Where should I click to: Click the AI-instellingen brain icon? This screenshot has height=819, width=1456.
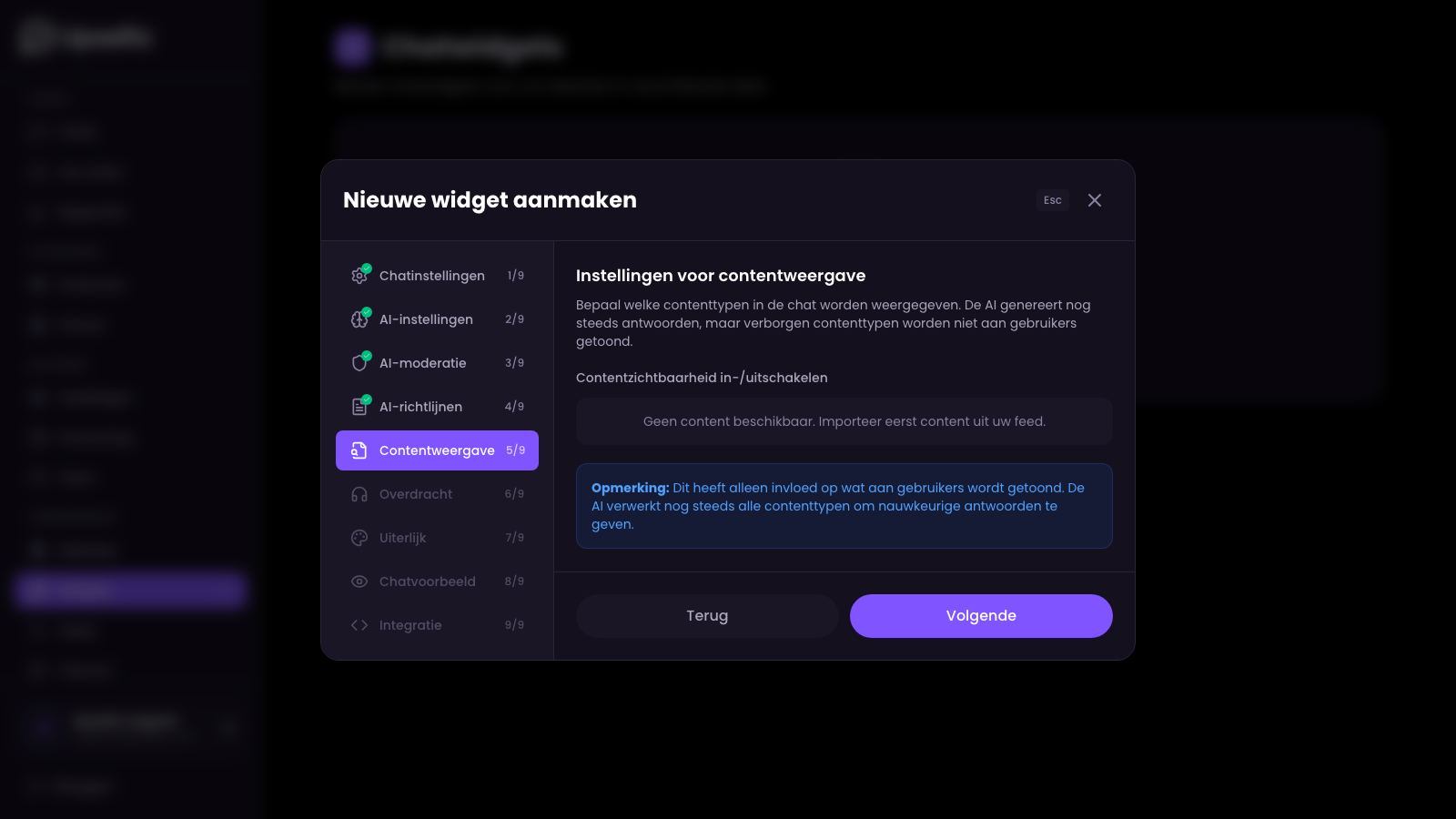359,319
